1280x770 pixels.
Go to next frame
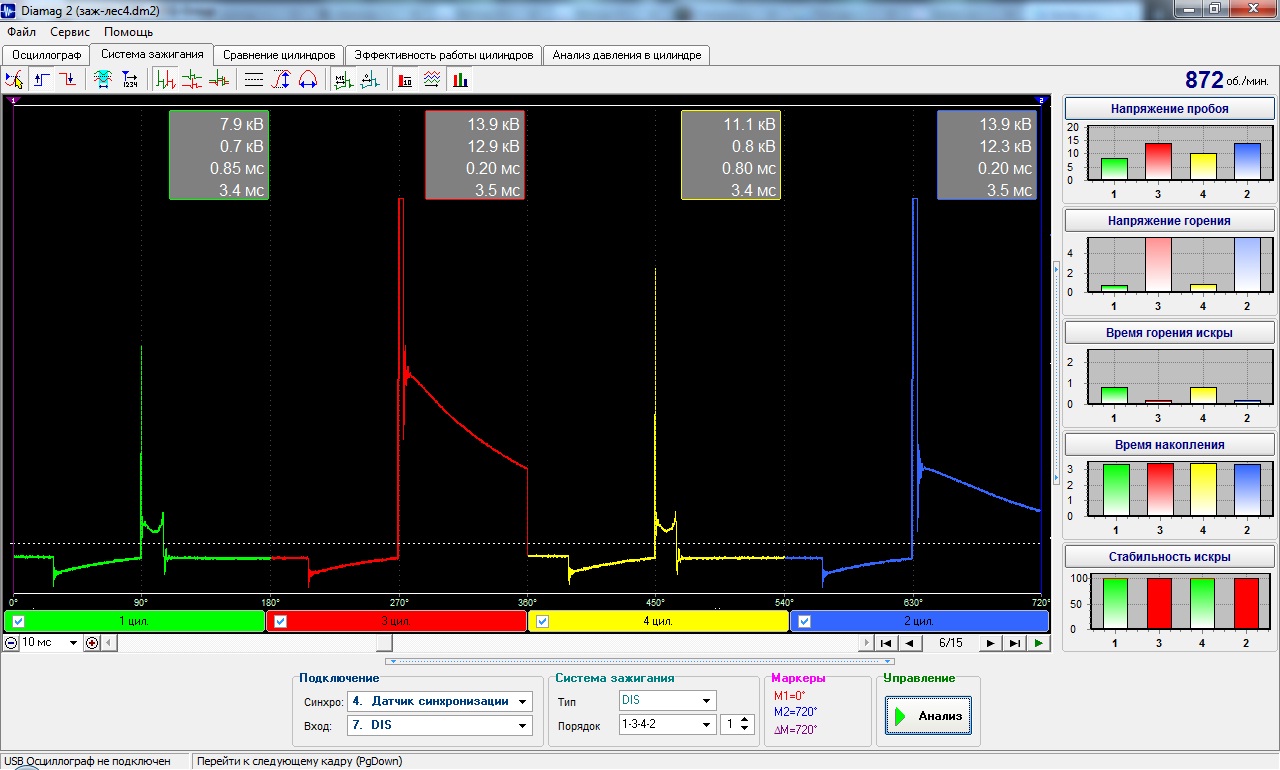990,643
